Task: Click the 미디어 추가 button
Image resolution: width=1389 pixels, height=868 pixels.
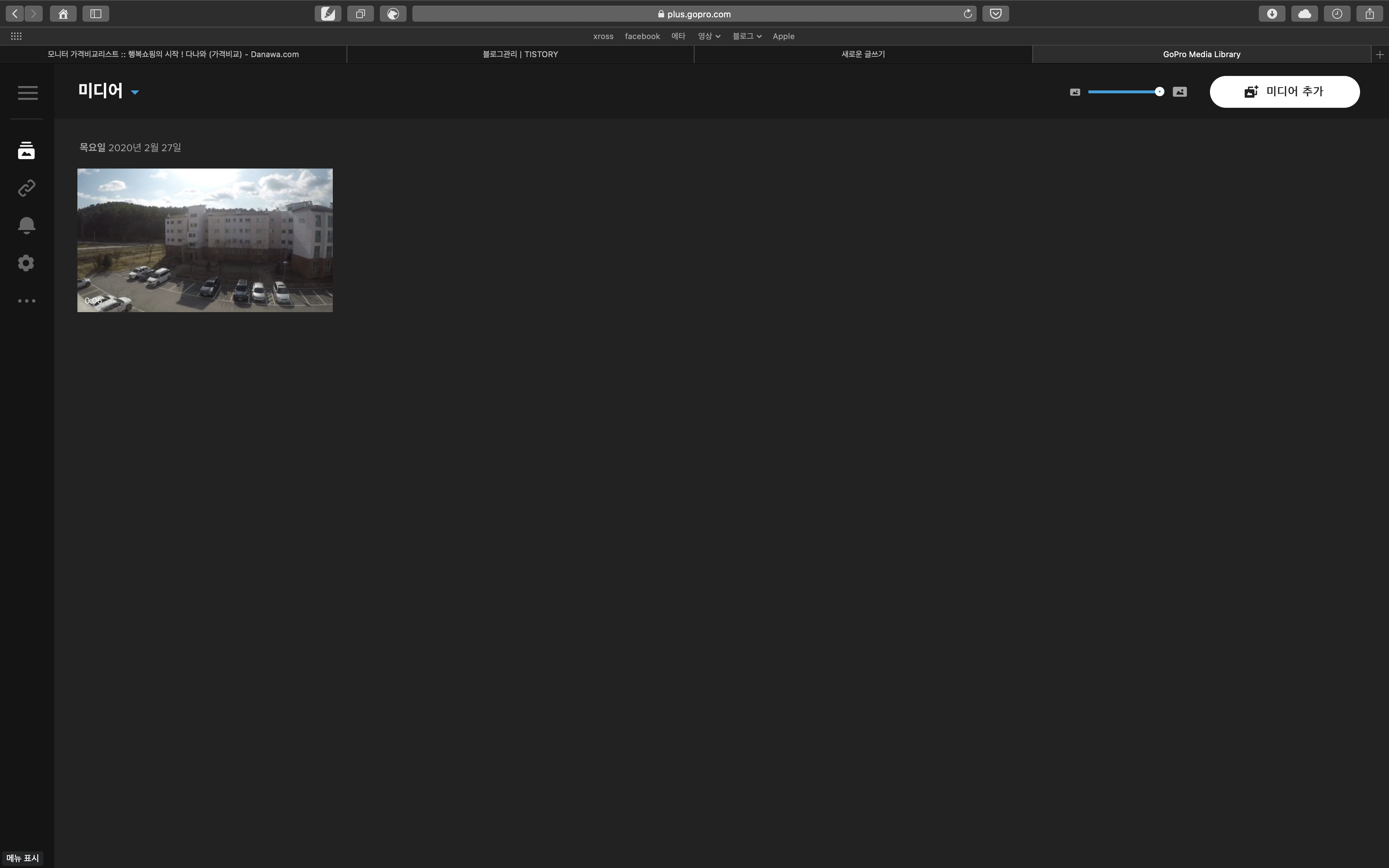Action: click(x=1284, y=92)
